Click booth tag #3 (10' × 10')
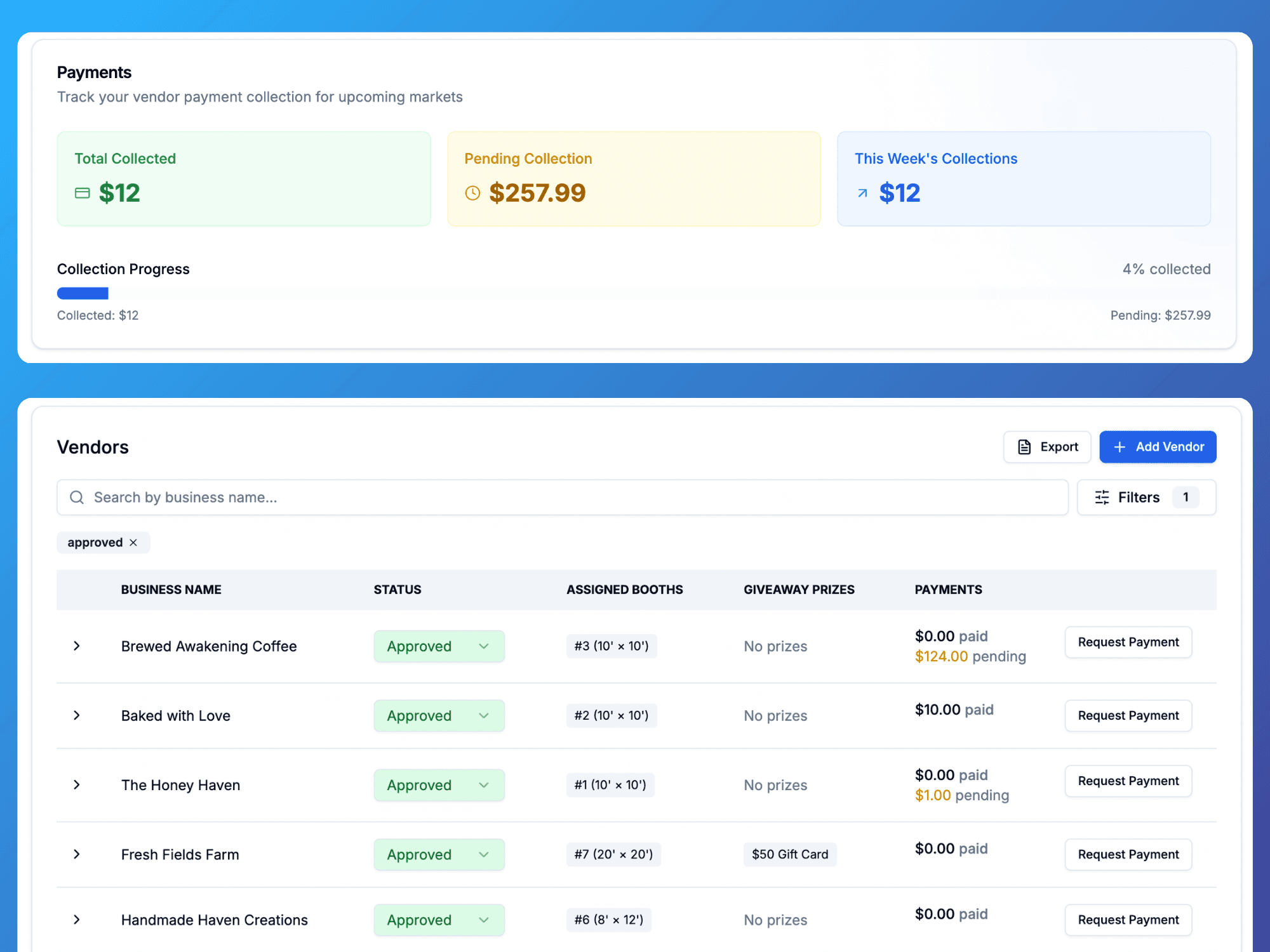The image size is (1270, 952). 612,646
